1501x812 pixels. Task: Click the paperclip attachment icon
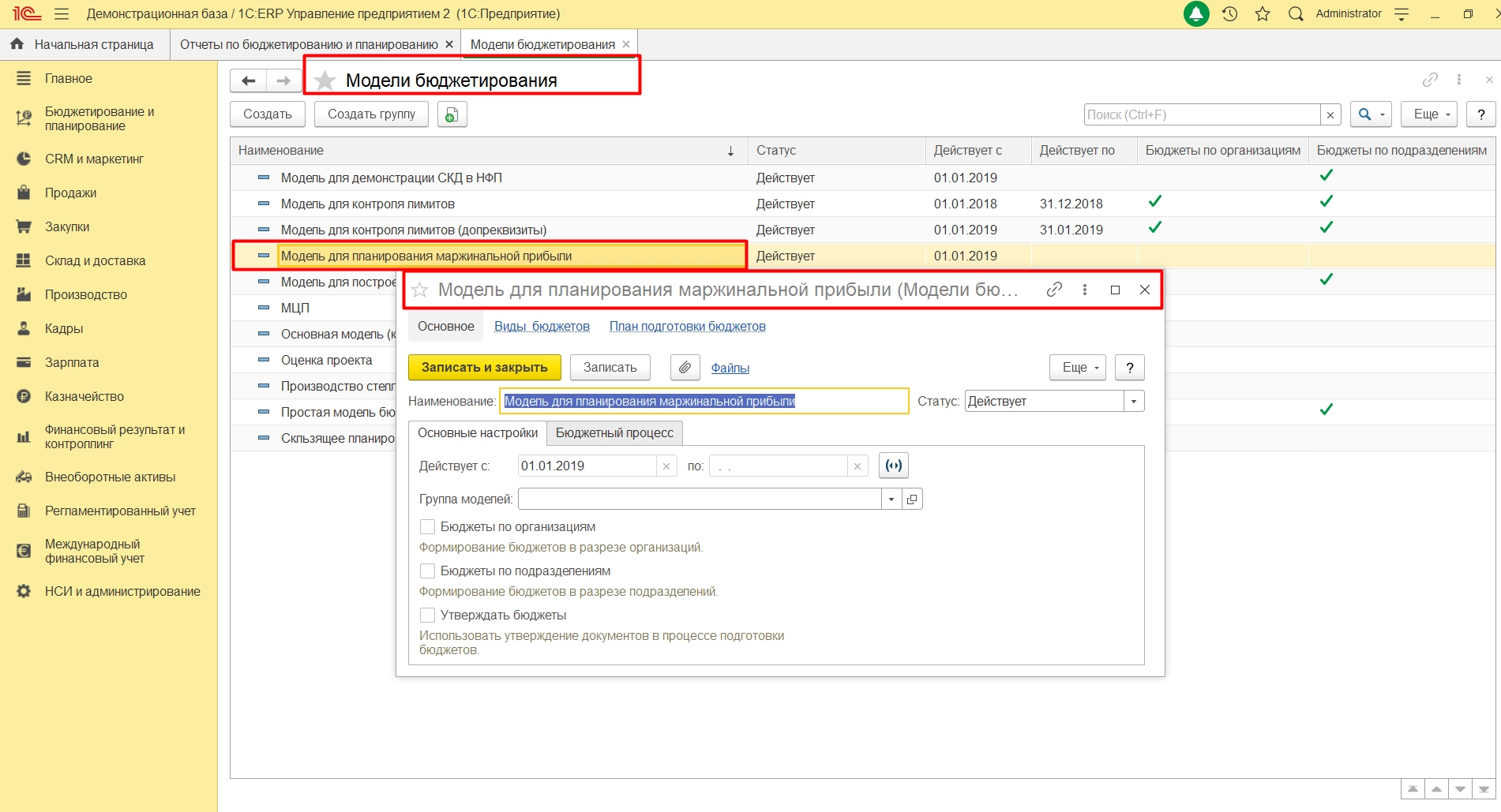point(685,368)
